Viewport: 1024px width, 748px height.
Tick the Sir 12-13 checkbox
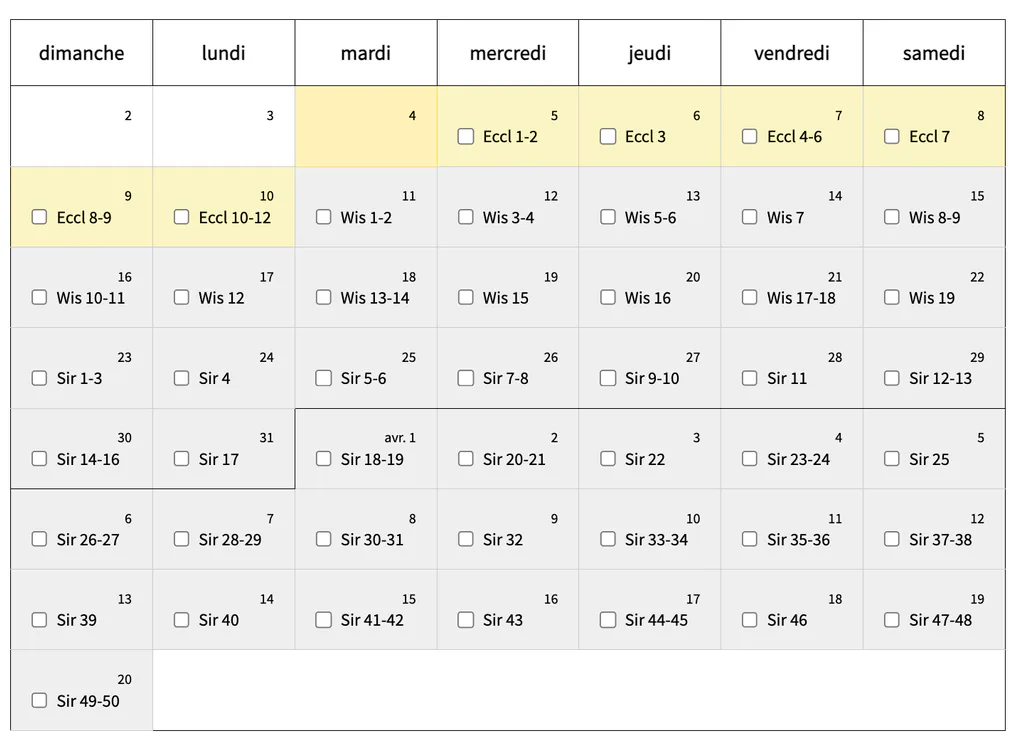(x=892, y=378)
